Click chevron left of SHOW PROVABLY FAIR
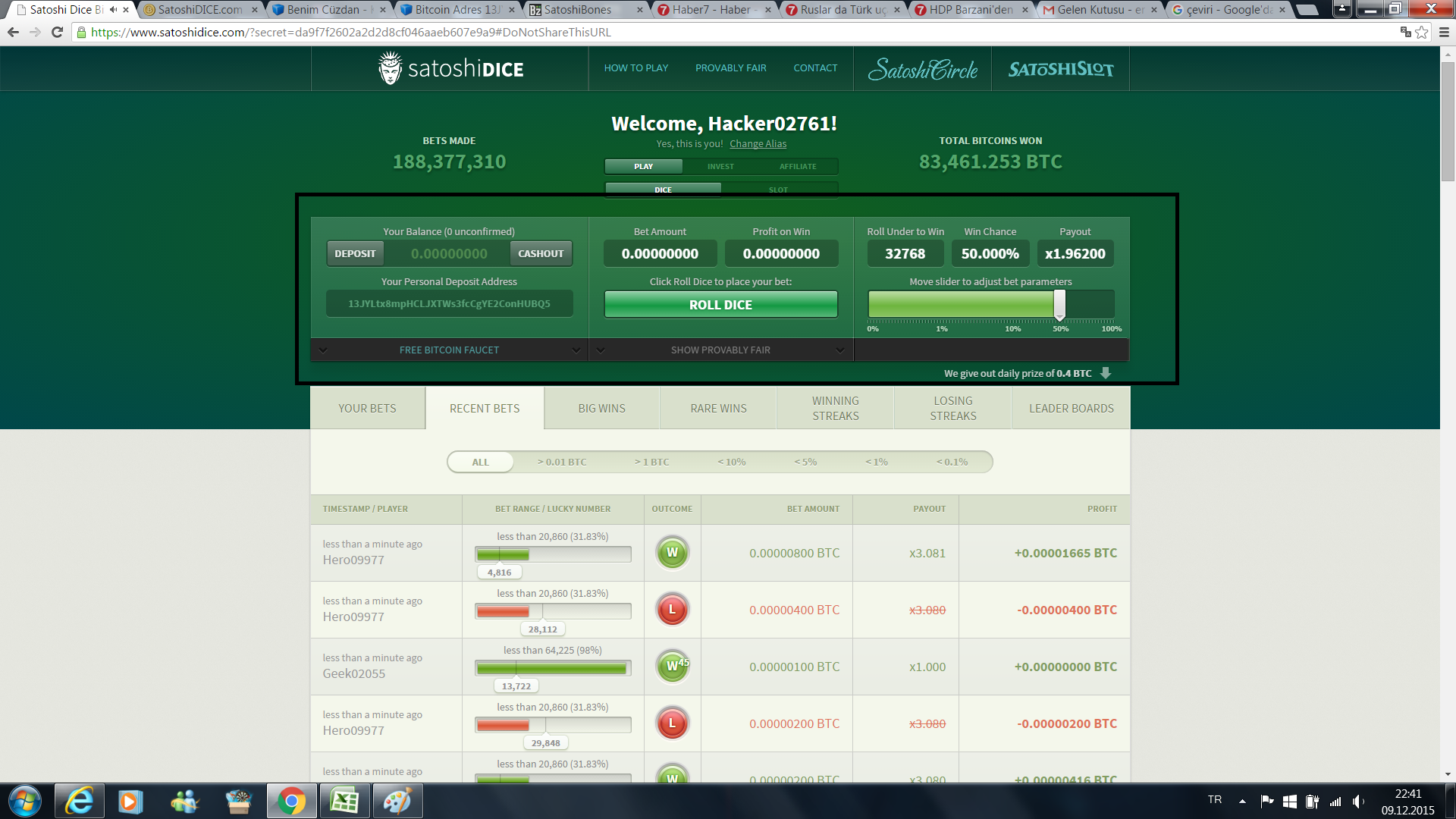 [601, 350]
